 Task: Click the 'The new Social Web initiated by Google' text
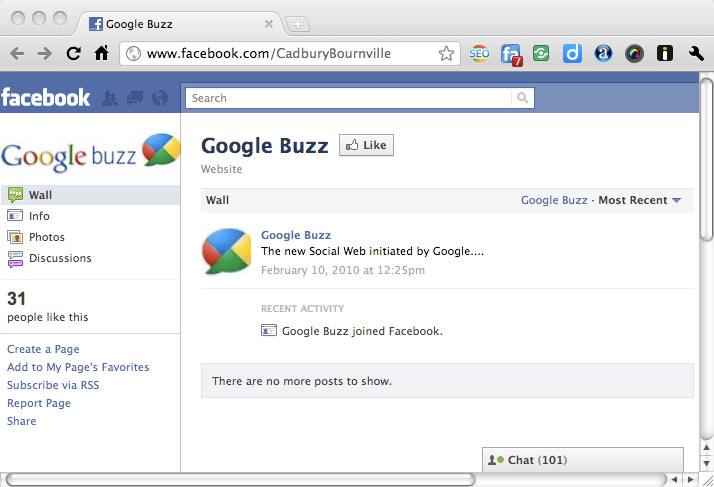pyautogui.click(x=372, y=251)
